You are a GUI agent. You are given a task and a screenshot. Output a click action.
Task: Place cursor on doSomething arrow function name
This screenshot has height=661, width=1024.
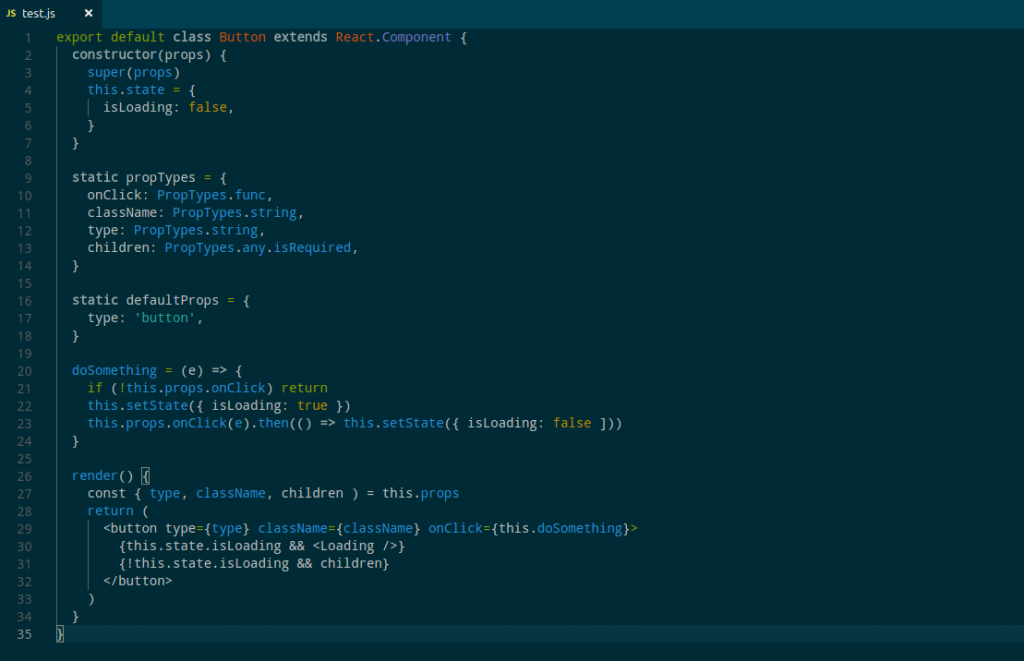(114, 370)
